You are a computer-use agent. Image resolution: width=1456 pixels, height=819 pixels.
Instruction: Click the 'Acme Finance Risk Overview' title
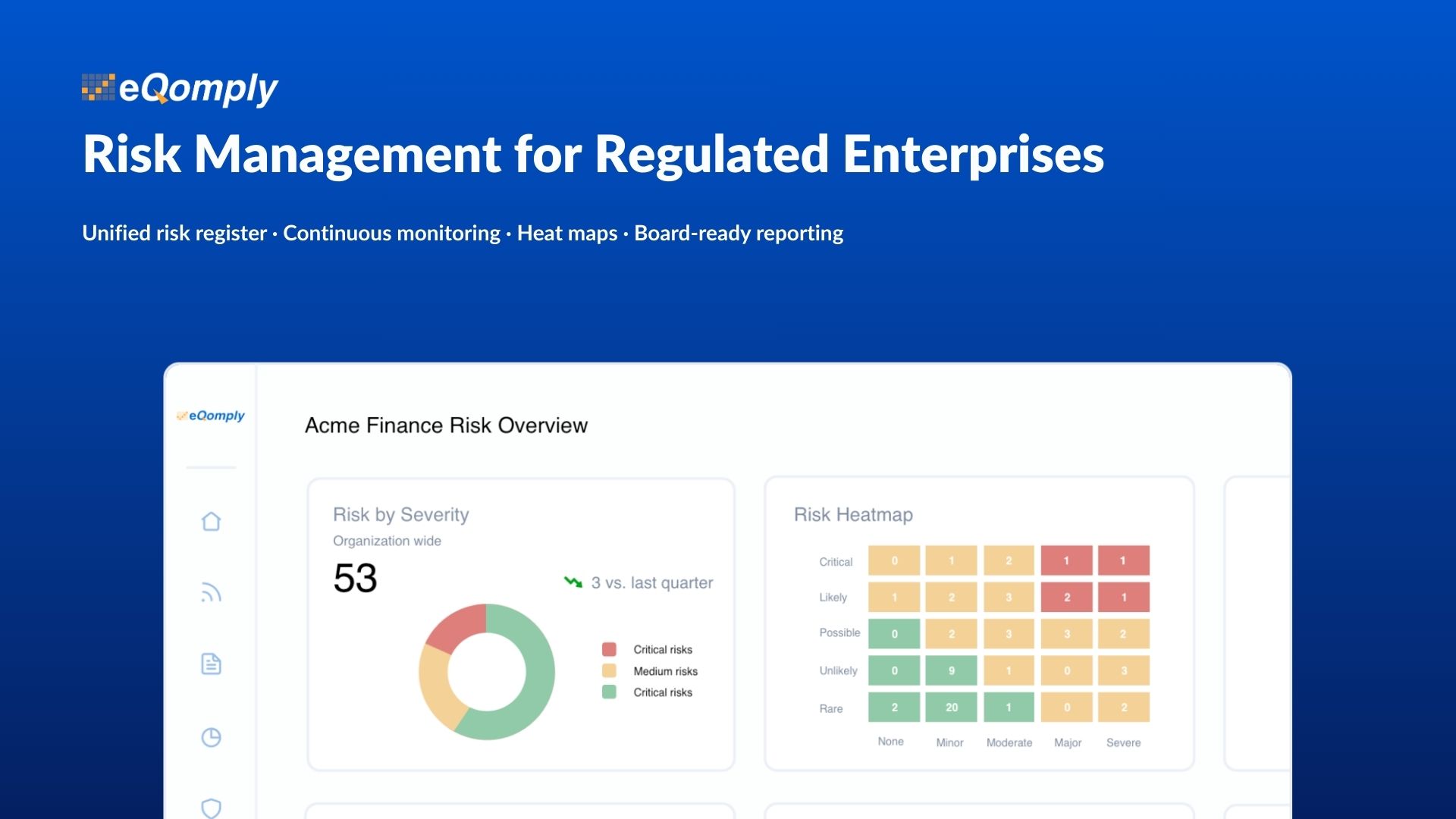(446, 425)
